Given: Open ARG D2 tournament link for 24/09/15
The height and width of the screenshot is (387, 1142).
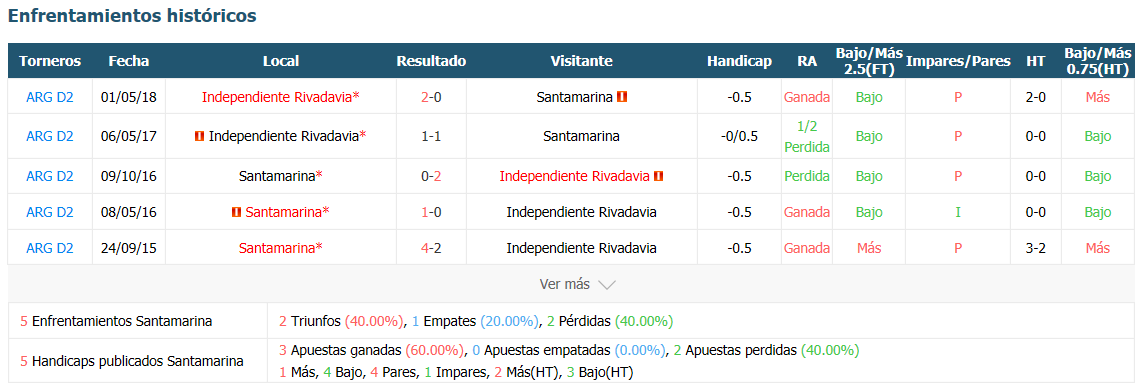Looking at the screenshot, I should (50, 248).
